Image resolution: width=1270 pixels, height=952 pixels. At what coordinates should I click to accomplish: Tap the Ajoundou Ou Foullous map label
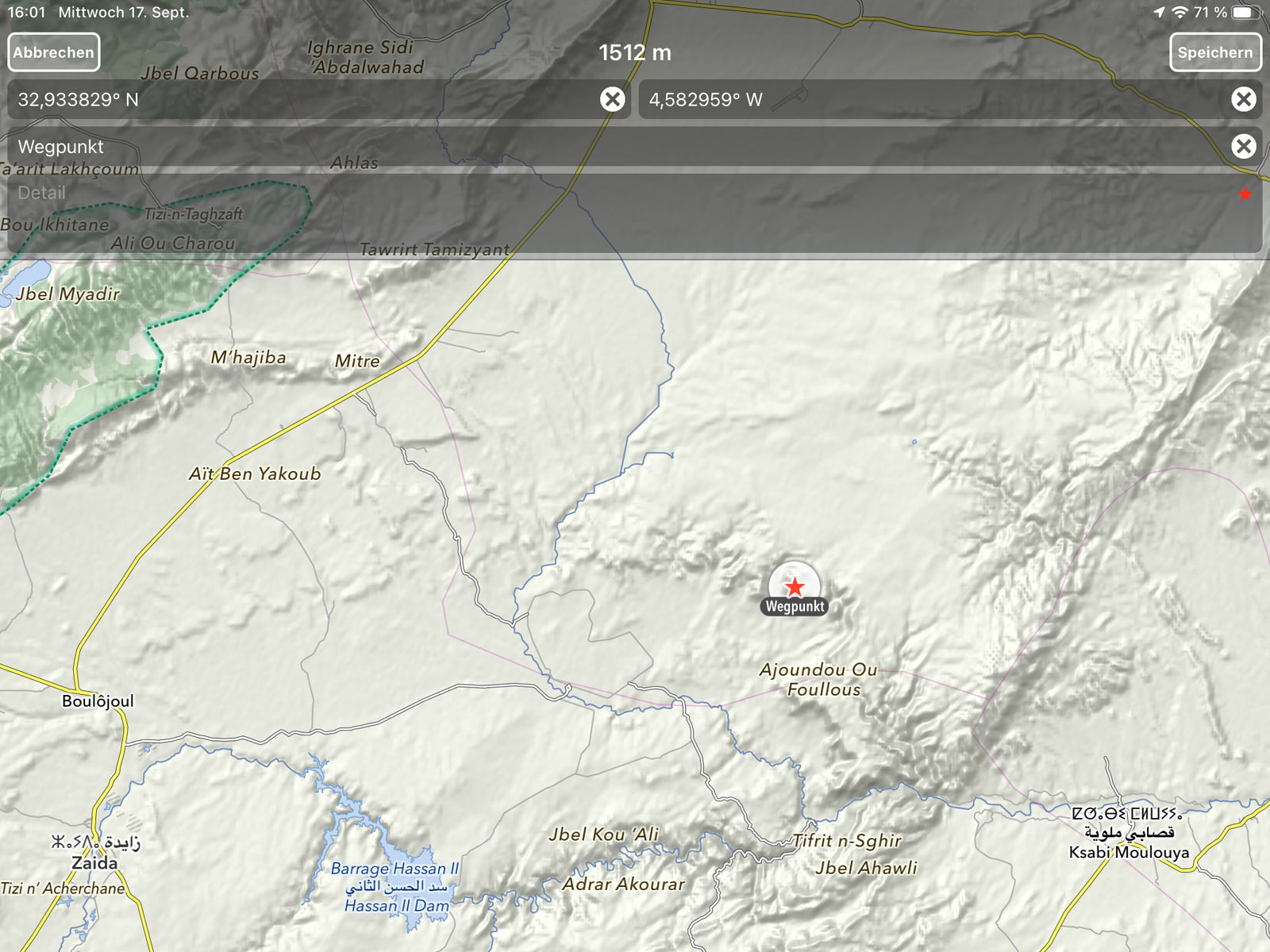[819, 679]
